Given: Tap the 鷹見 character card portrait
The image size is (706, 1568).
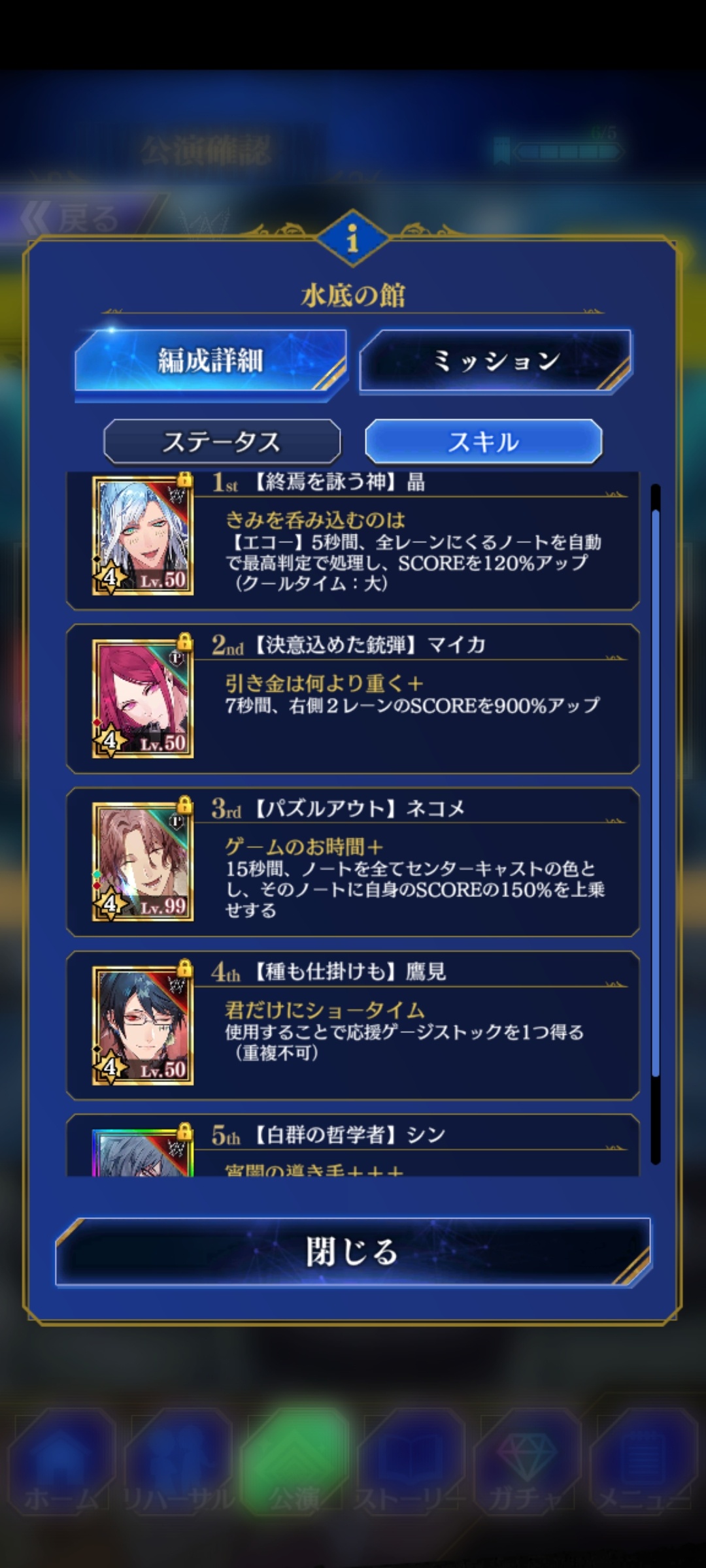Looking at the screenshot, I should coord(143,1026).
